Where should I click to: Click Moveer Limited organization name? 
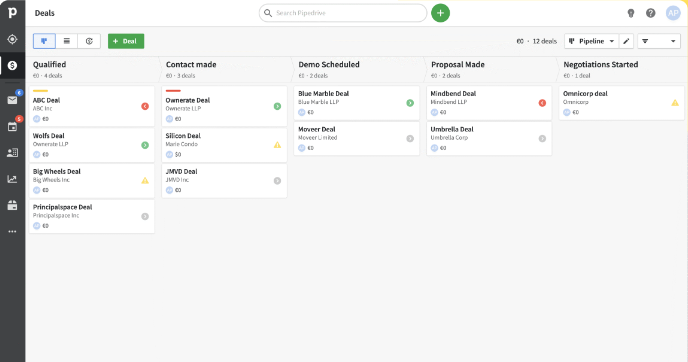point(318,138)
